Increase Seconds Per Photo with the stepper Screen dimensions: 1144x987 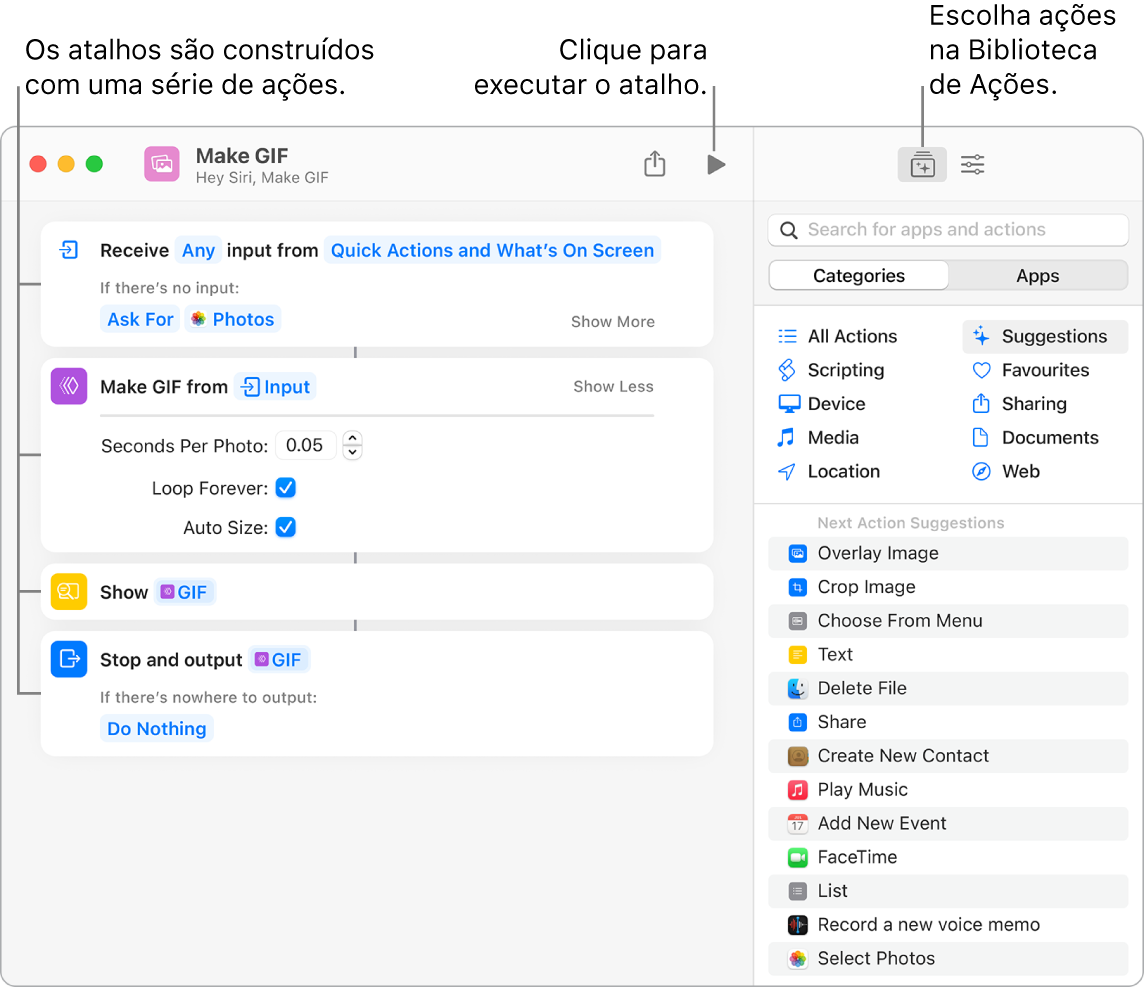coord(352,440)
